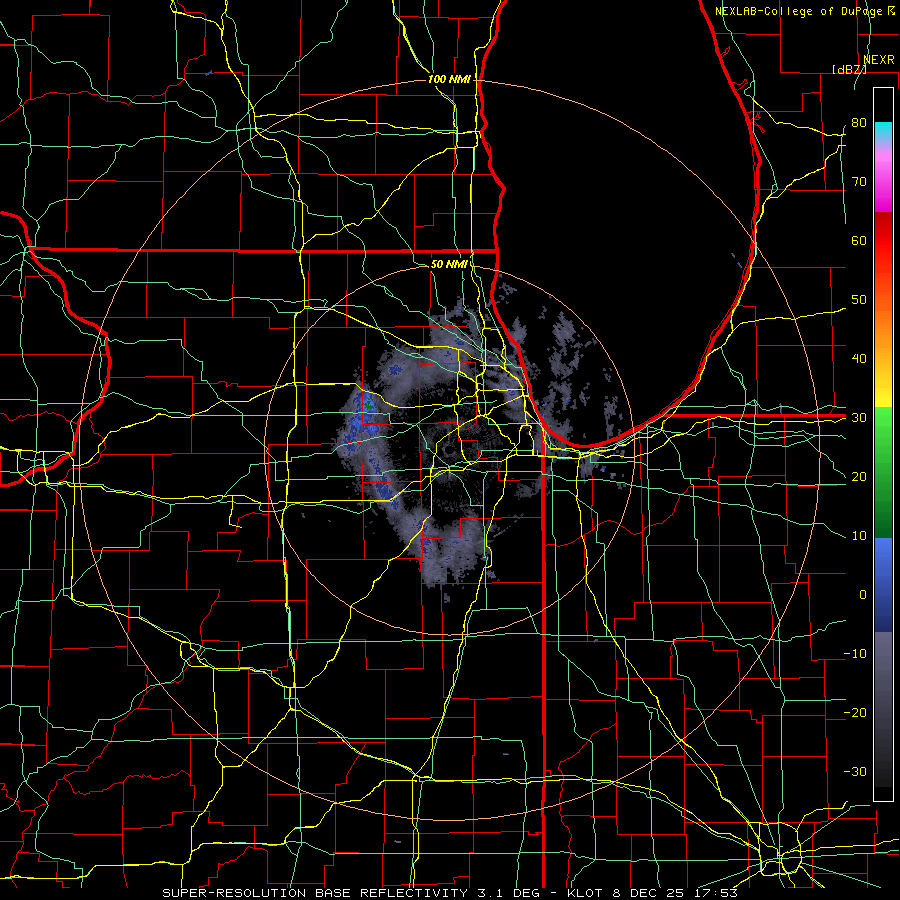
Task: Click the magenta band of the reflectivity legend
Action: click(x=883, y=184)
